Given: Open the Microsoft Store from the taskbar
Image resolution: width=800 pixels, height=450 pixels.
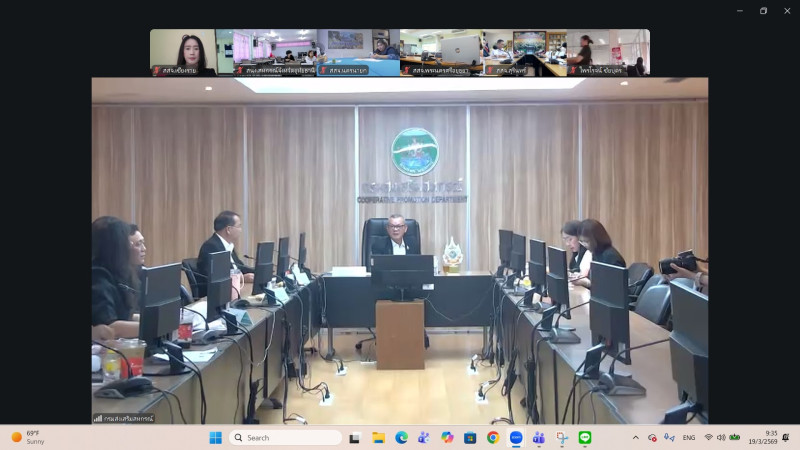Looking at the screenshot, I should point(470,438).
